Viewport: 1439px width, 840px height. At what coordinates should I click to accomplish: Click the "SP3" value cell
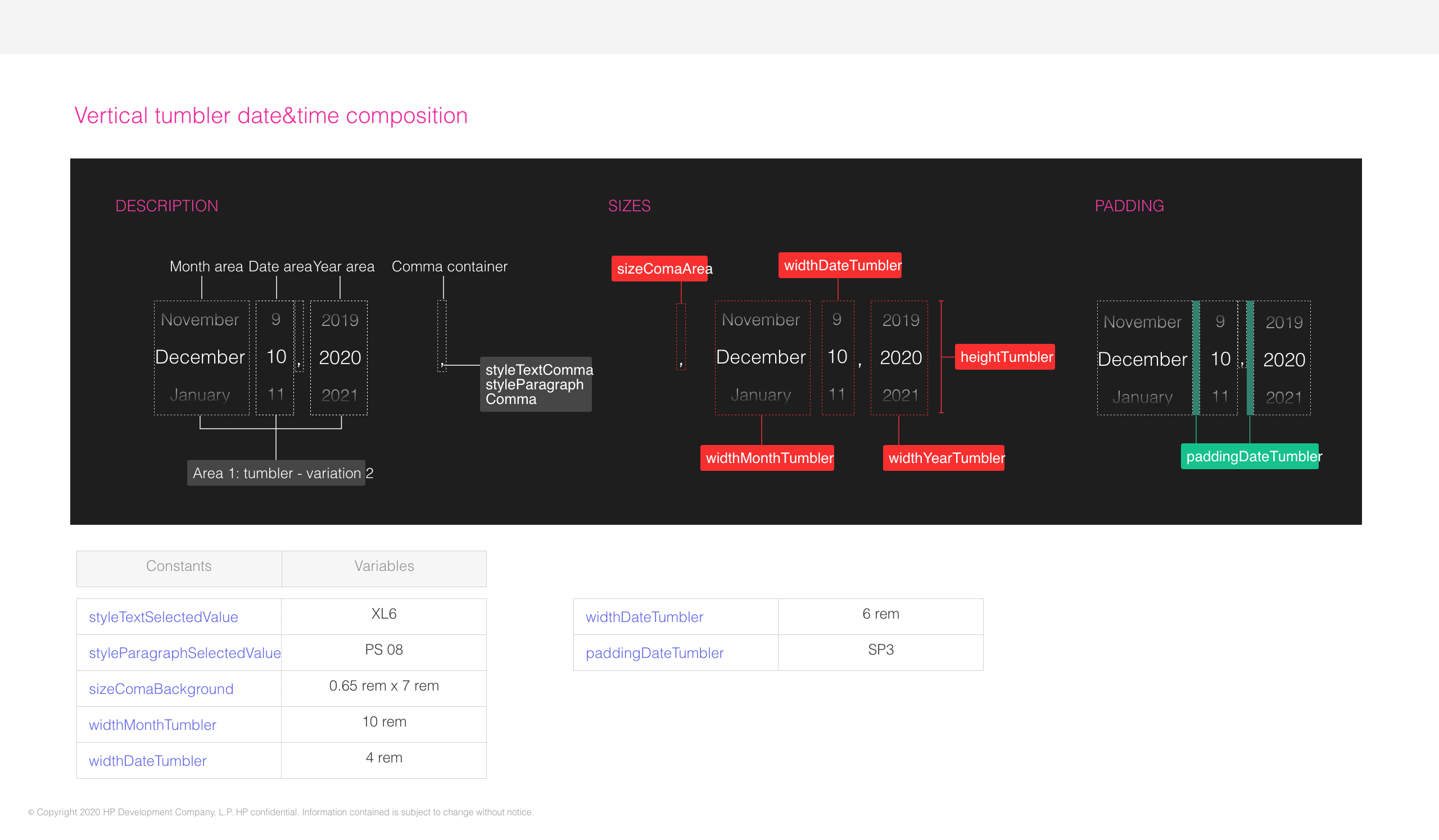pos(880,652)
